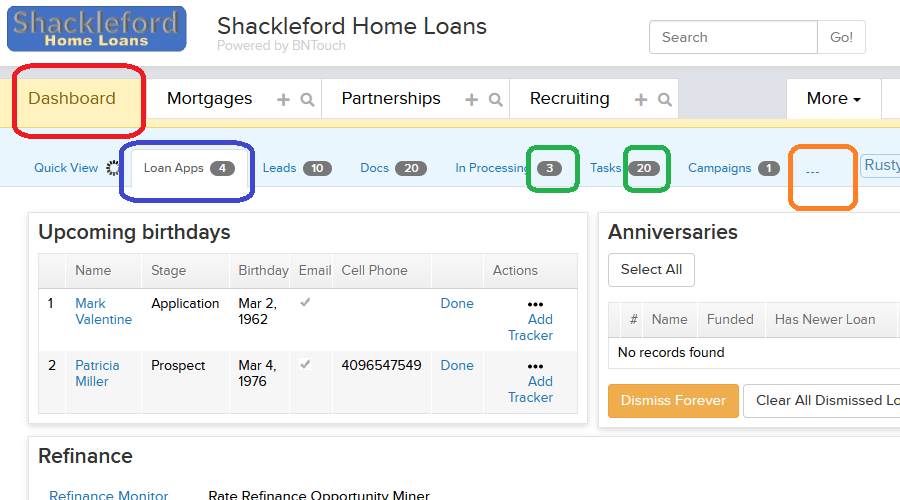Screen dimensions: 900x500
Task: Click the search magnifier beside Mortgages
Action: point(307,100)
